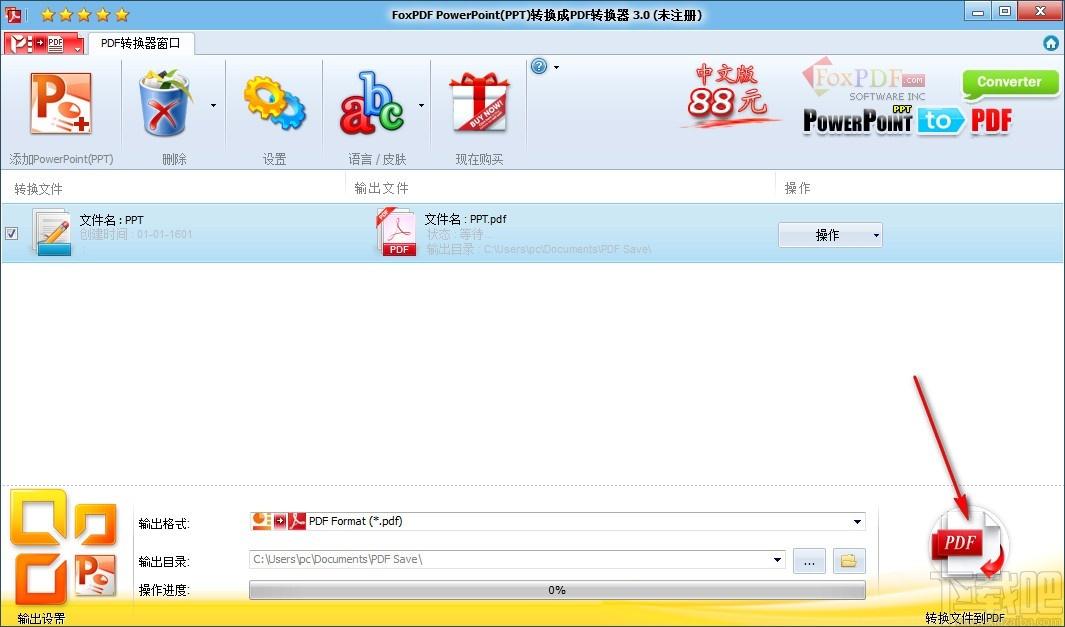Open the gears Settings icon

click(x=274, y=103)
